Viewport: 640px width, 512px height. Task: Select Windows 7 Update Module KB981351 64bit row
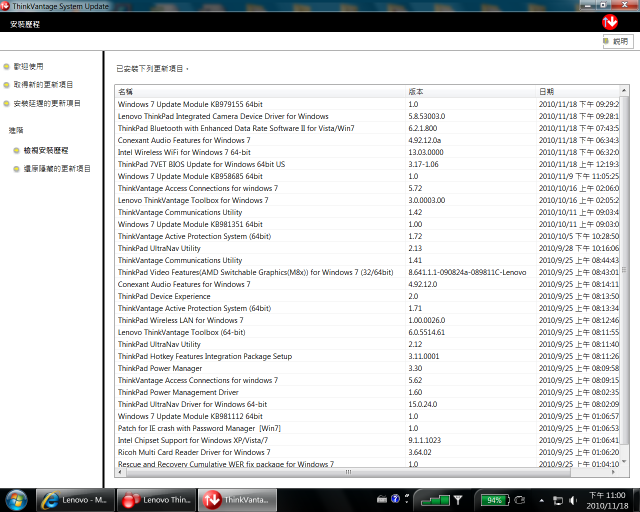pos(367,224)
